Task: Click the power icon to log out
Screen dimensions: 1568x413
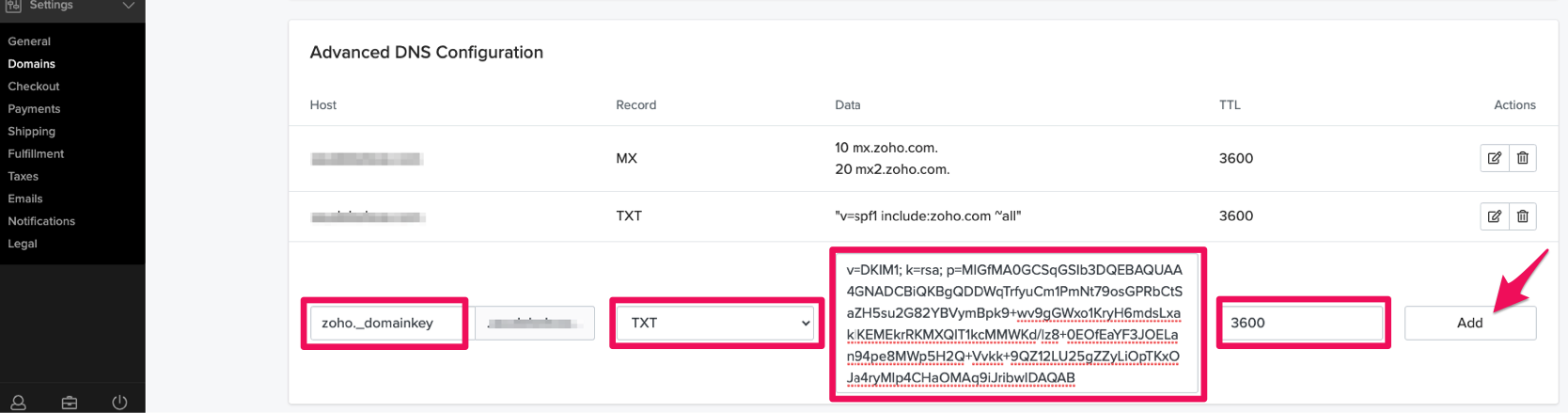Action: [x=119, y=402]
